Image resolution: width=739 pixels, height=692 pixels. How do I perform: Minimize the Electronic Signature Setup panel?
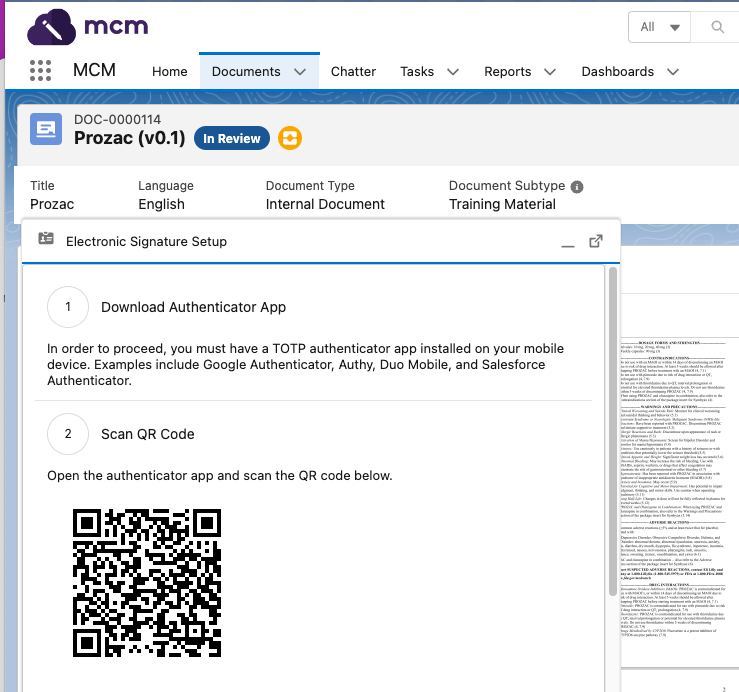click(568, 242)
